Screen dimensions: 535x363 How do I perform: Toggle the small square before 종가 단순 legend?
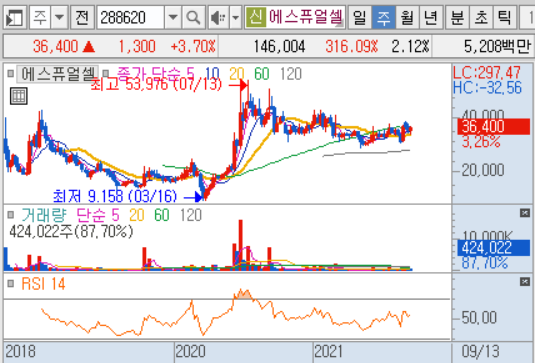point(106,73)
